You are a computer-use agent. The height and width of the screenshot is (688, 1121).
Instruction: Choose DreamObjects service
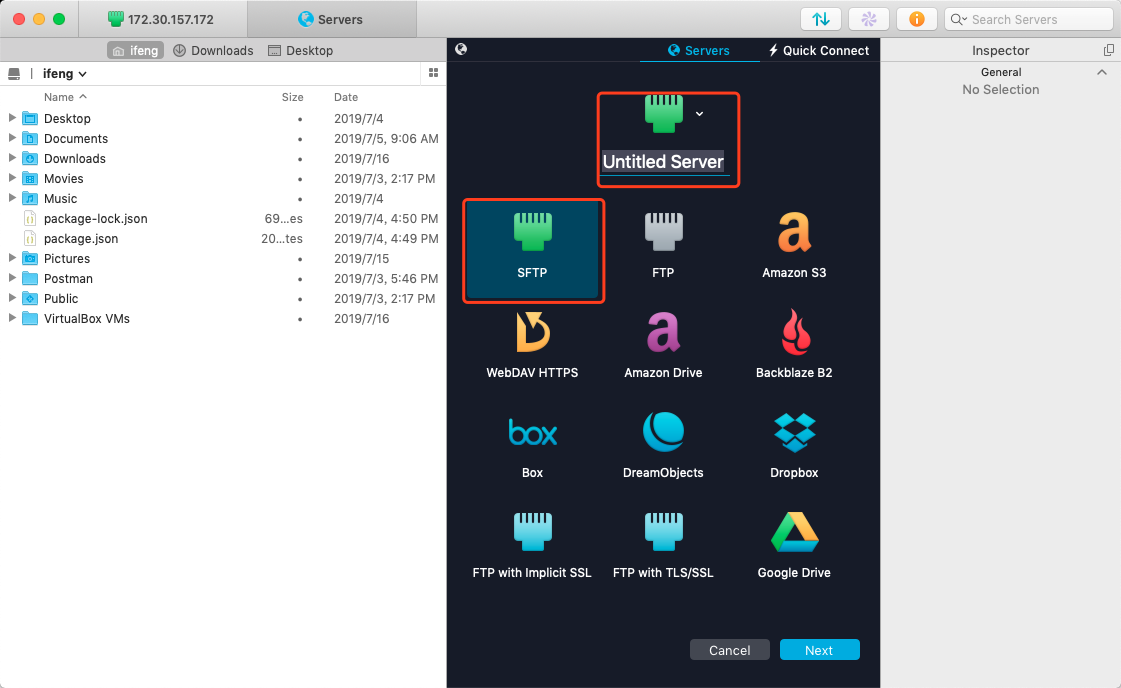pyautogui.click(x=663, y=446)
